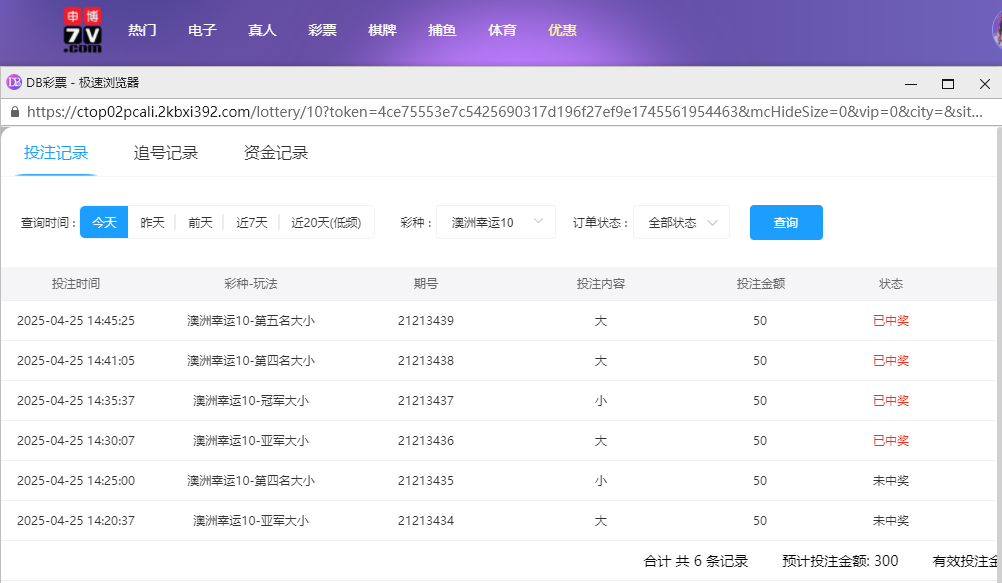Go to 彩票 in top navigation
Image resolution: width=1002 pixels, height=583 pixels.
coord(322,30)
